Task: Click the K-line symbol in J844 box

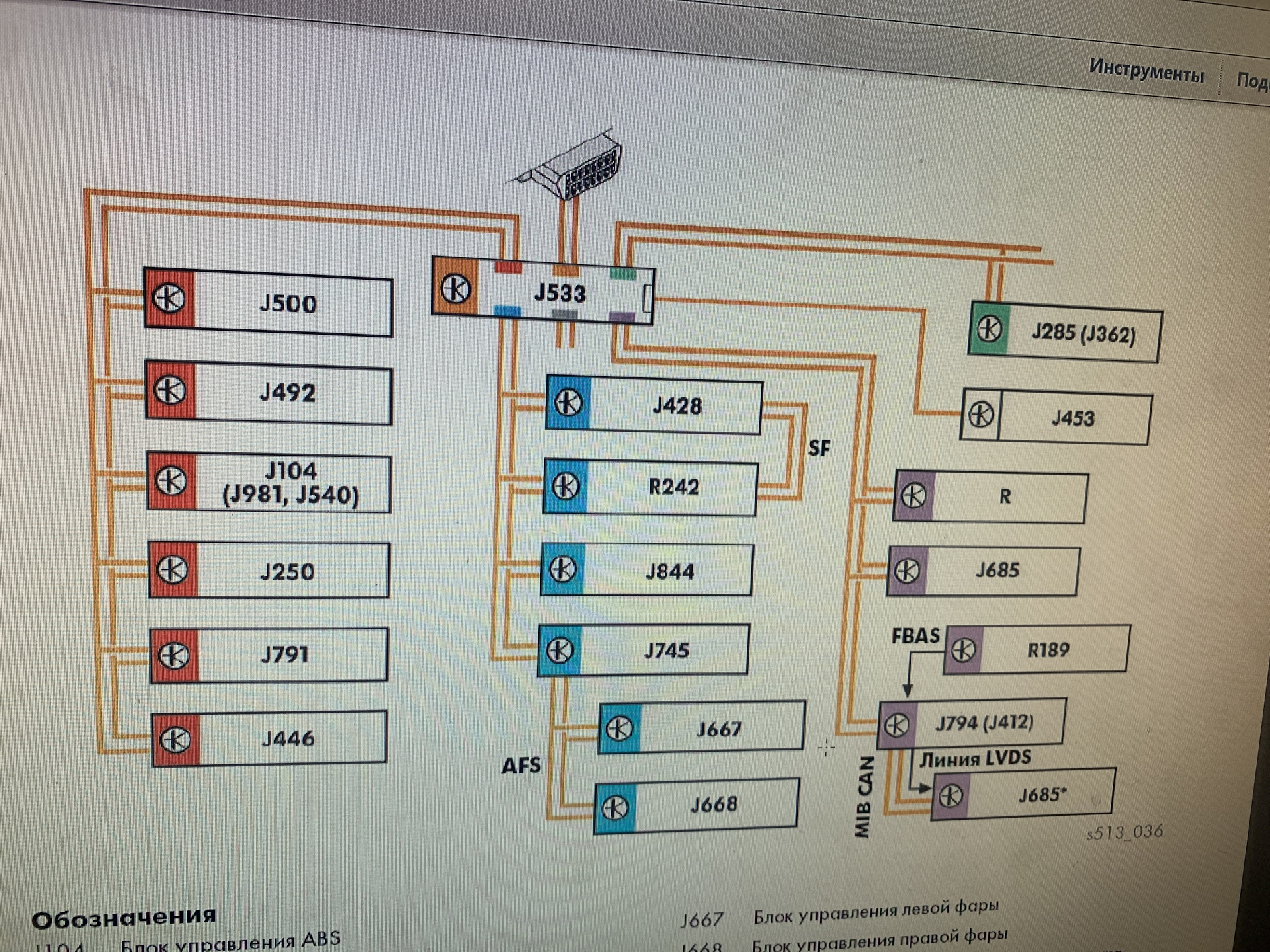Action: [x=563, y=569]
